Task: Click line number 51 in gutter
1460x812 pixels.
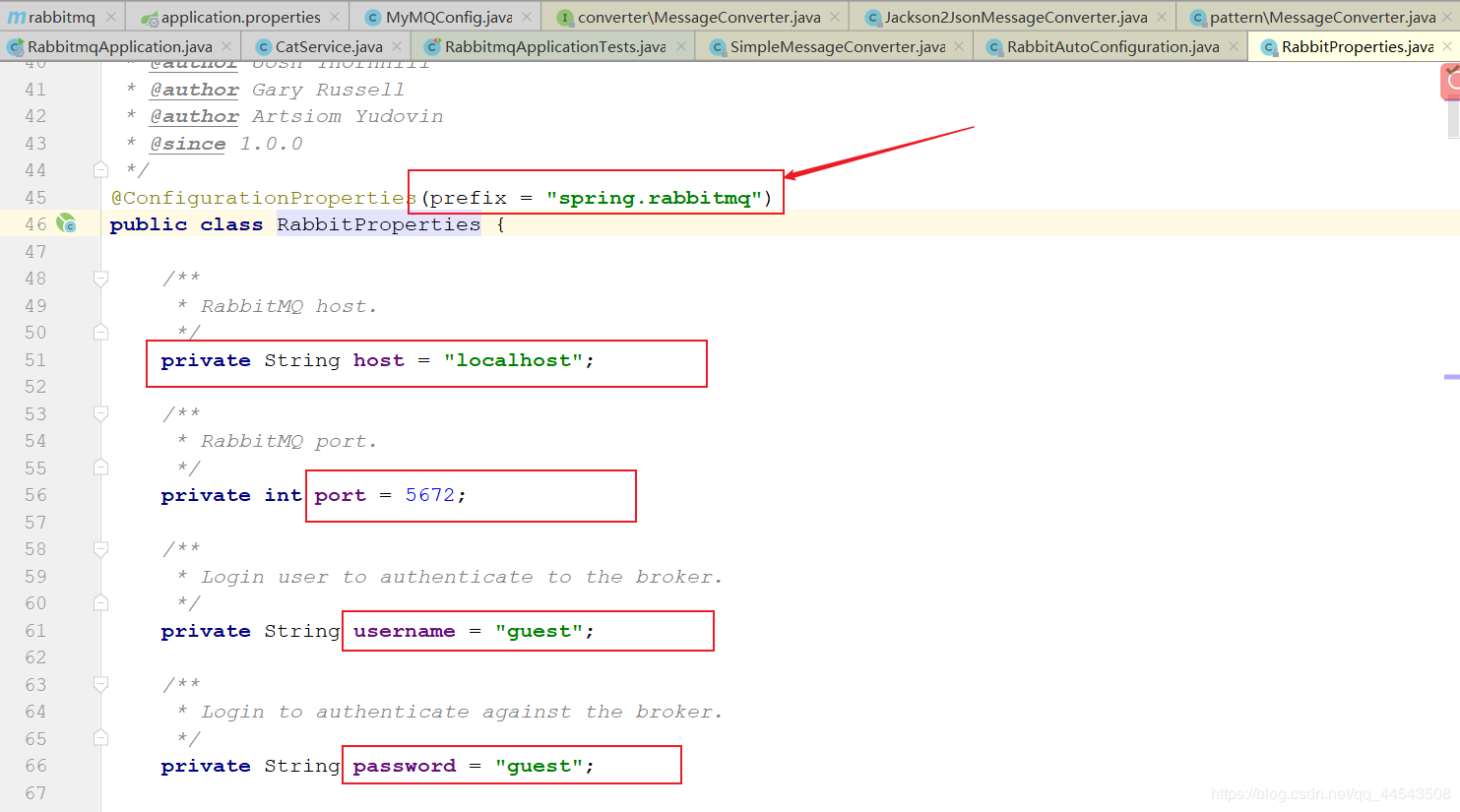Action: coord(35,360)
